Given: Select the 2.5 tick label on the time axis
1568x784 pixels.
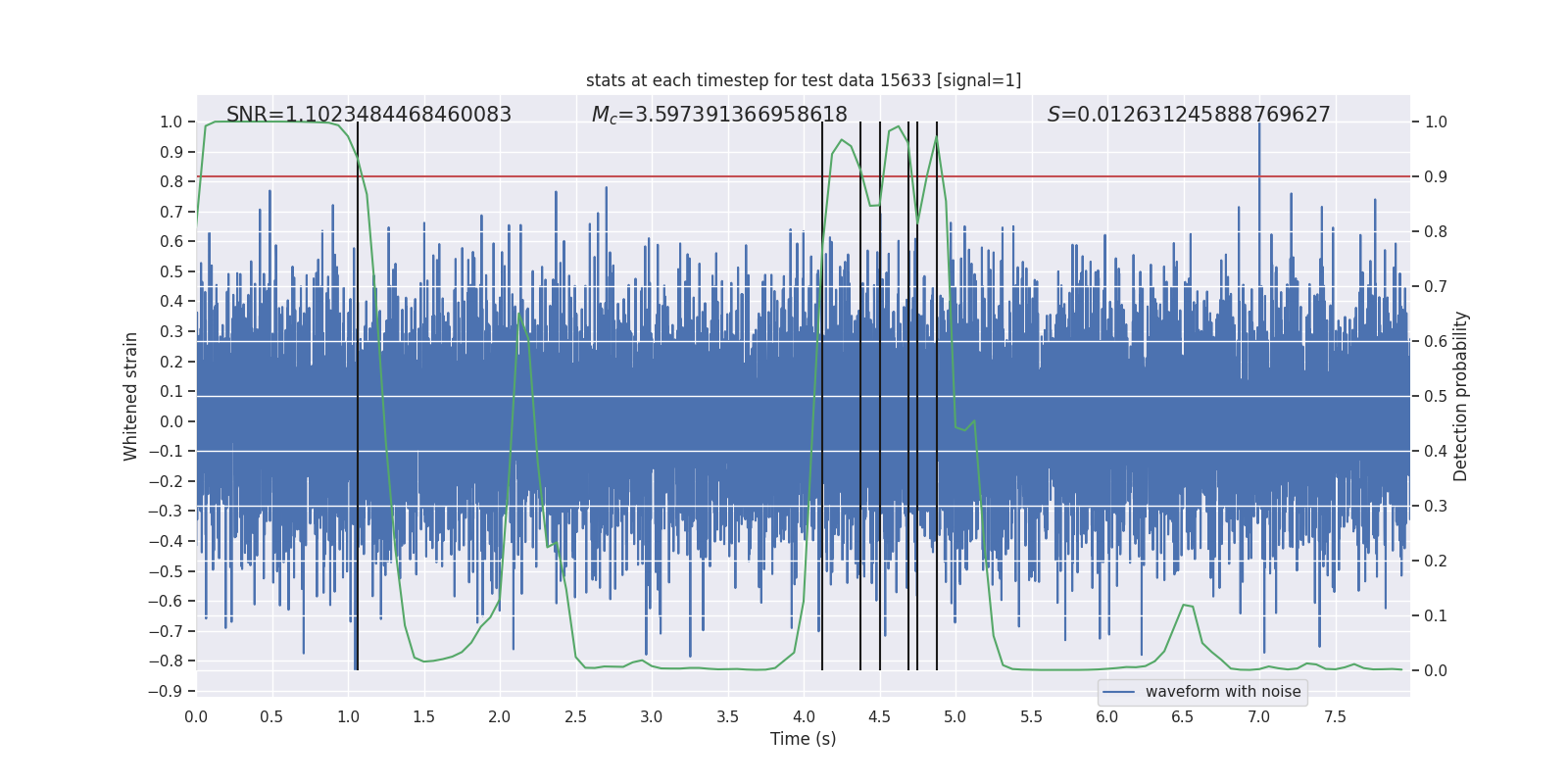Looking at the screenshot, I should point(575,716).
